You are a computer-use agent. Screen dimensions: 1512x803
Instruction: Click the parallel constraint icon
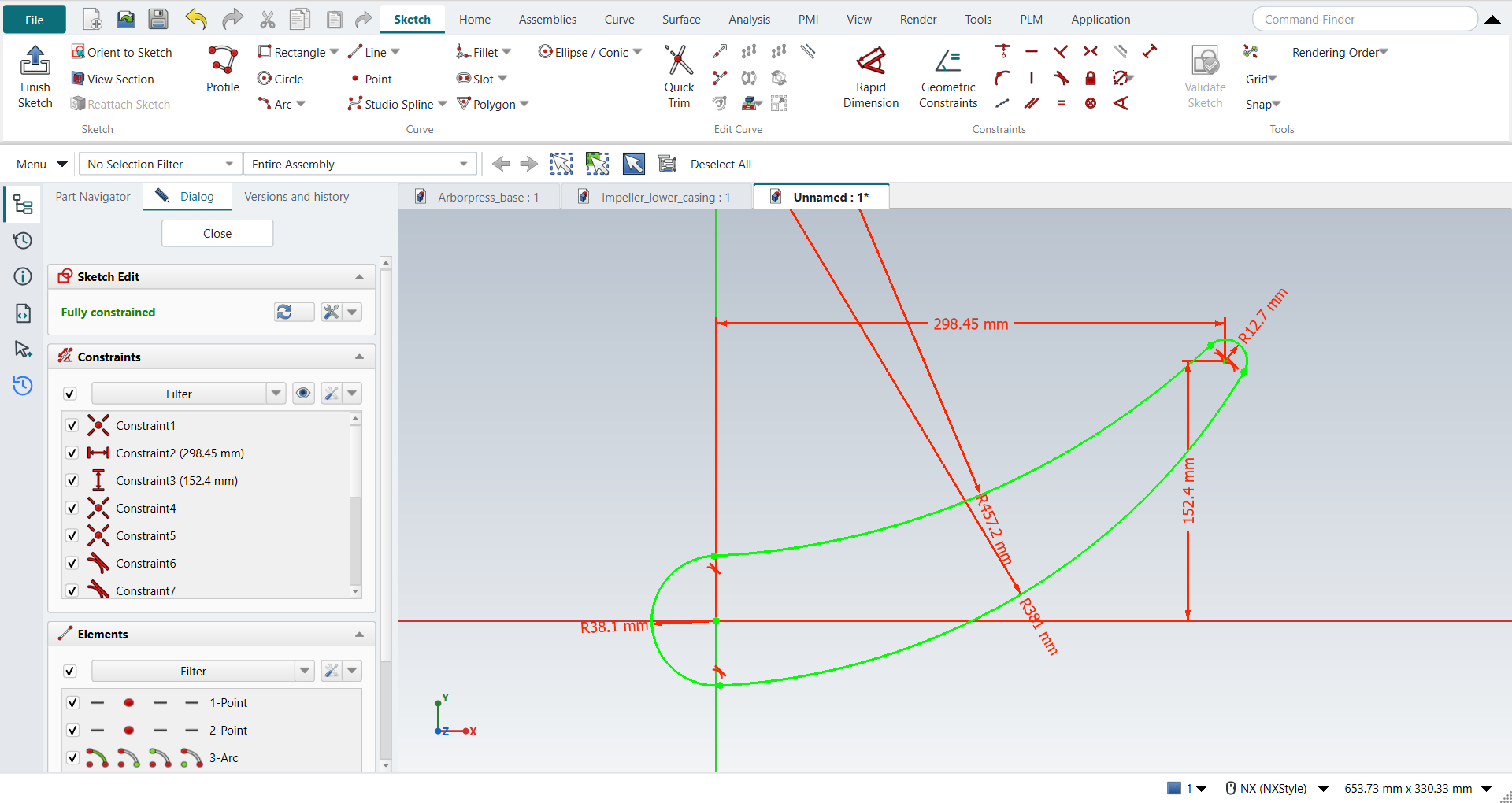[1032, 103]
